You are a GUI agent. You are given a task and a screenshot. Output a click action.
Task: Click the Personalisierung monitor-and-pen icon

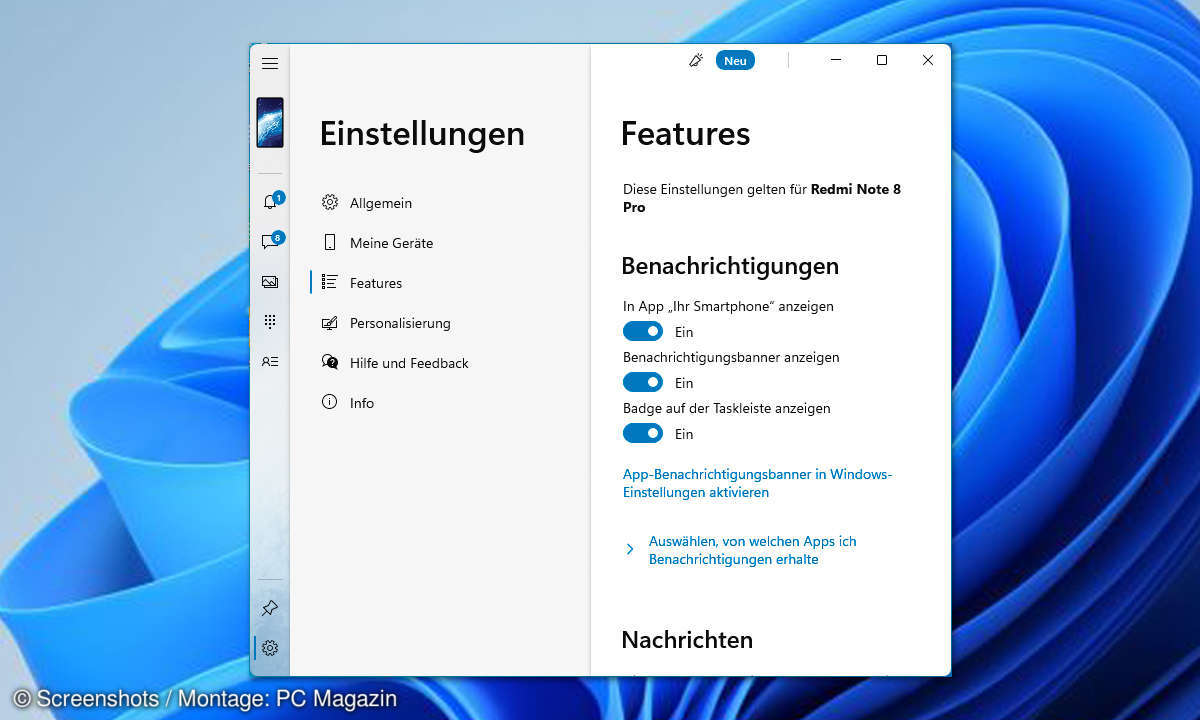pos(329,322)
